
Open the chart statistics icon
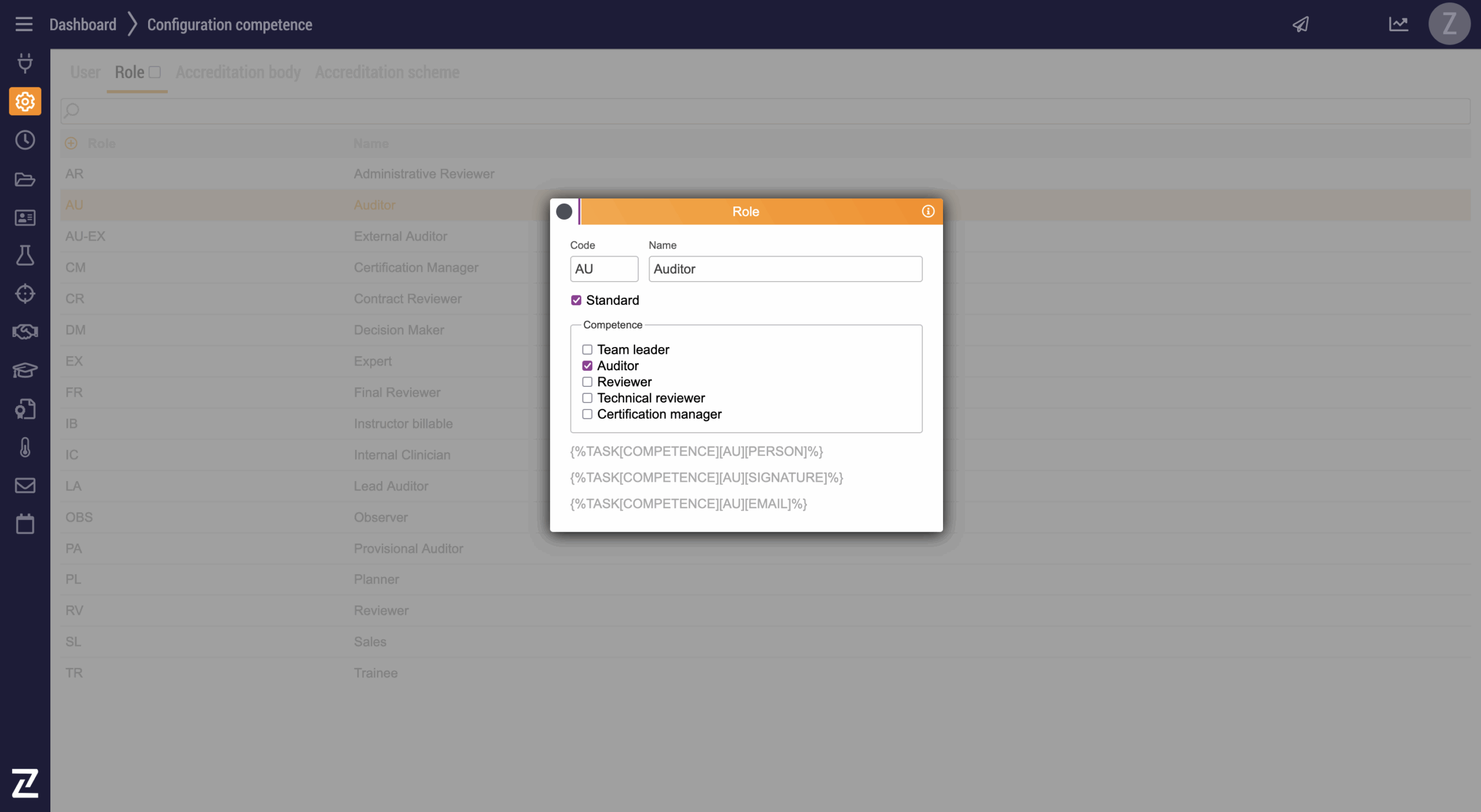[x=1398, y=24]
